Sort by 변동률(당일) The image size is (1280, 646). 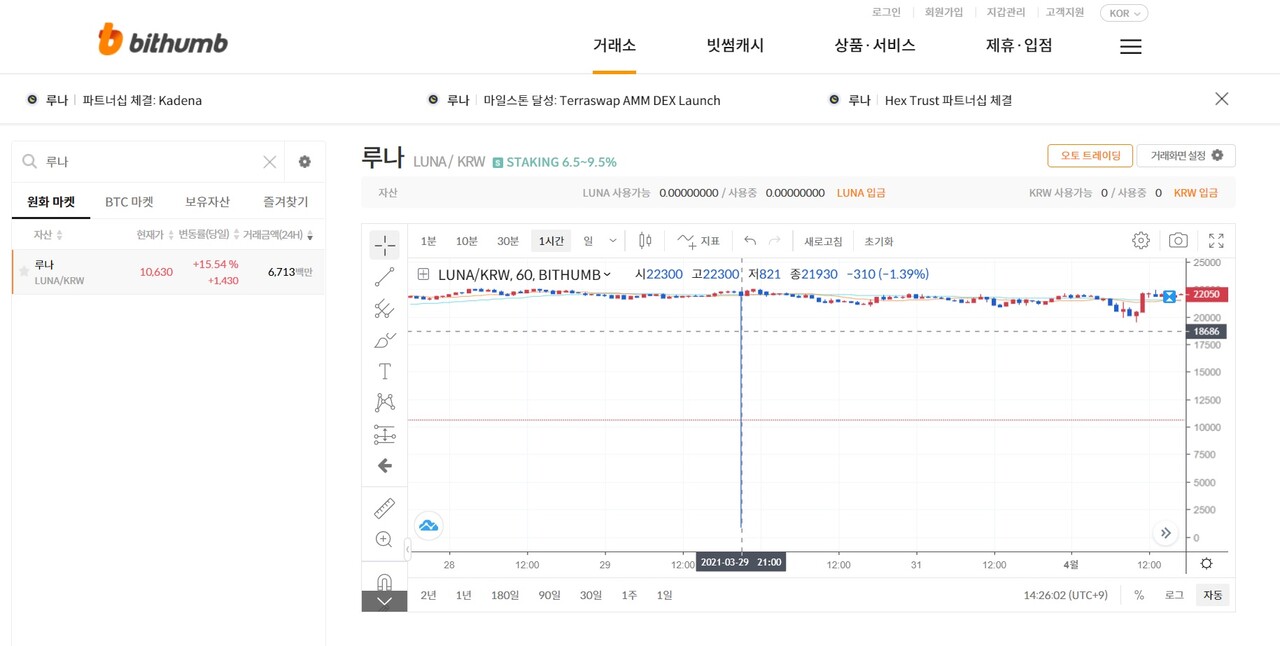pyautogui.click(x=209, y=235)
